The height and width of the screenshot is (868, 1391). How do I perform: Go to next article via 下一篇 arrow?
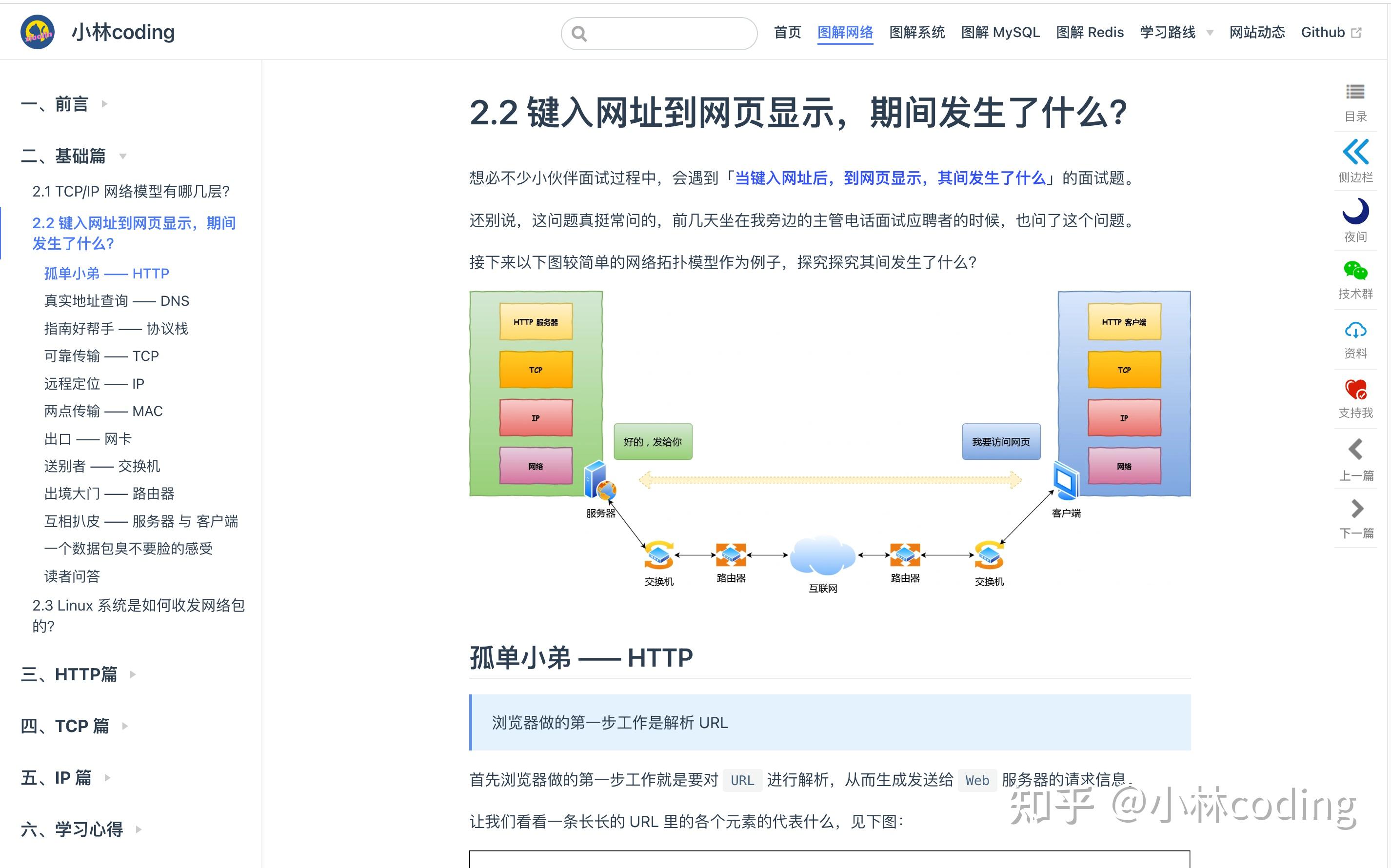tap(1356, 509)
